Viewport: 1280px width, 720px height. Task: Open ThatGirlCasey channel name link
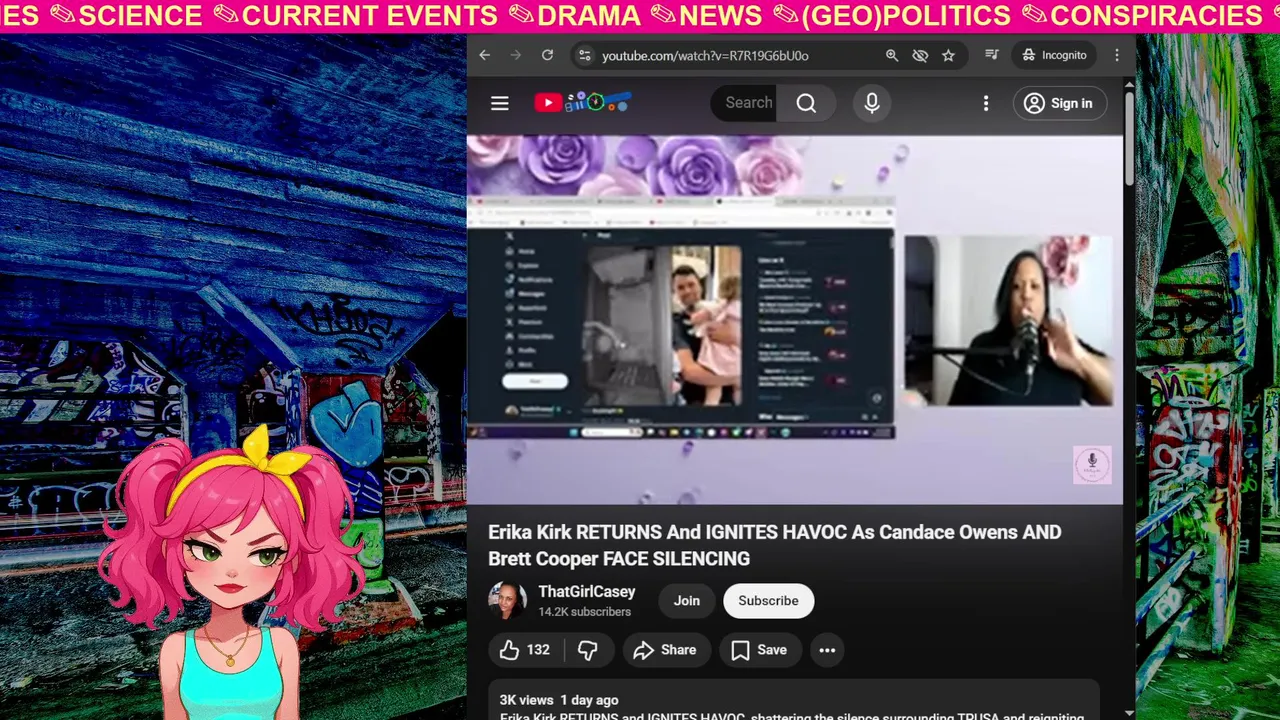coord(587,592)
